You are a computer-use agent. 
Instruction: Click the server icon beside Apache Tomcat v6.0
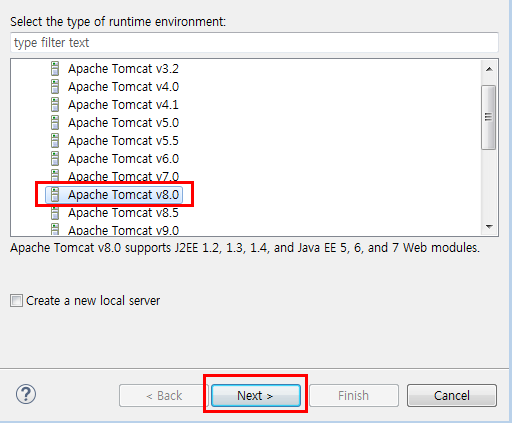pyautogui.click(x=55, y=159)
